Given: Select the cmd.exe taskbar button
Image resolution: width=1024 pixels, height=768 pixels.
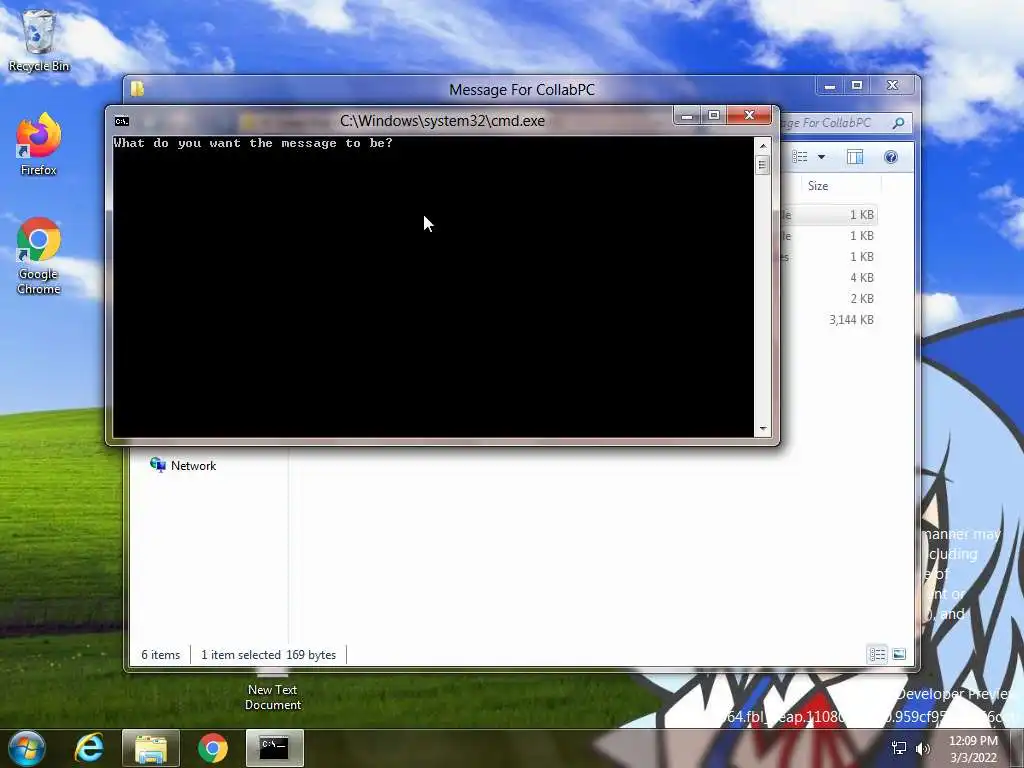Looking at the screenshot, I should (x=274, y=748).
